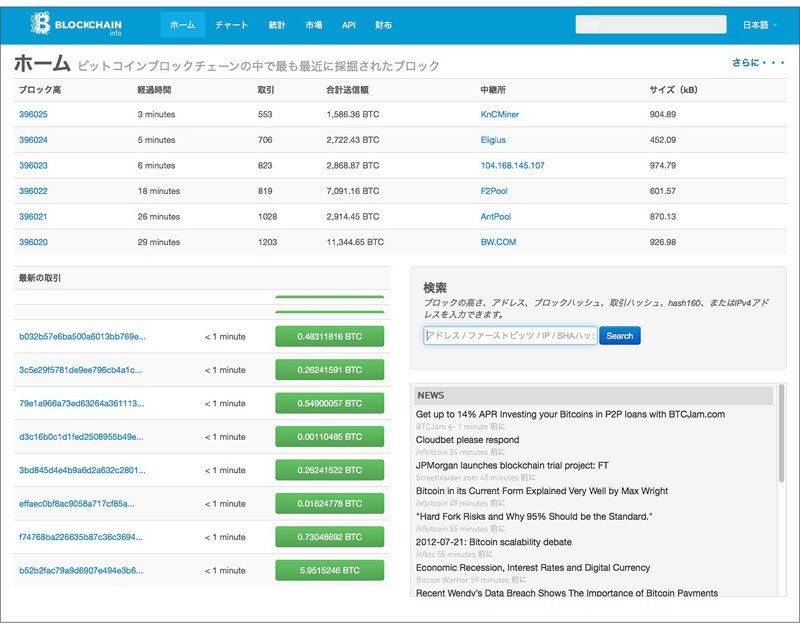Open the BW.COM relay link
Viewport: 800px width, 639px height.
click(498, 242)
